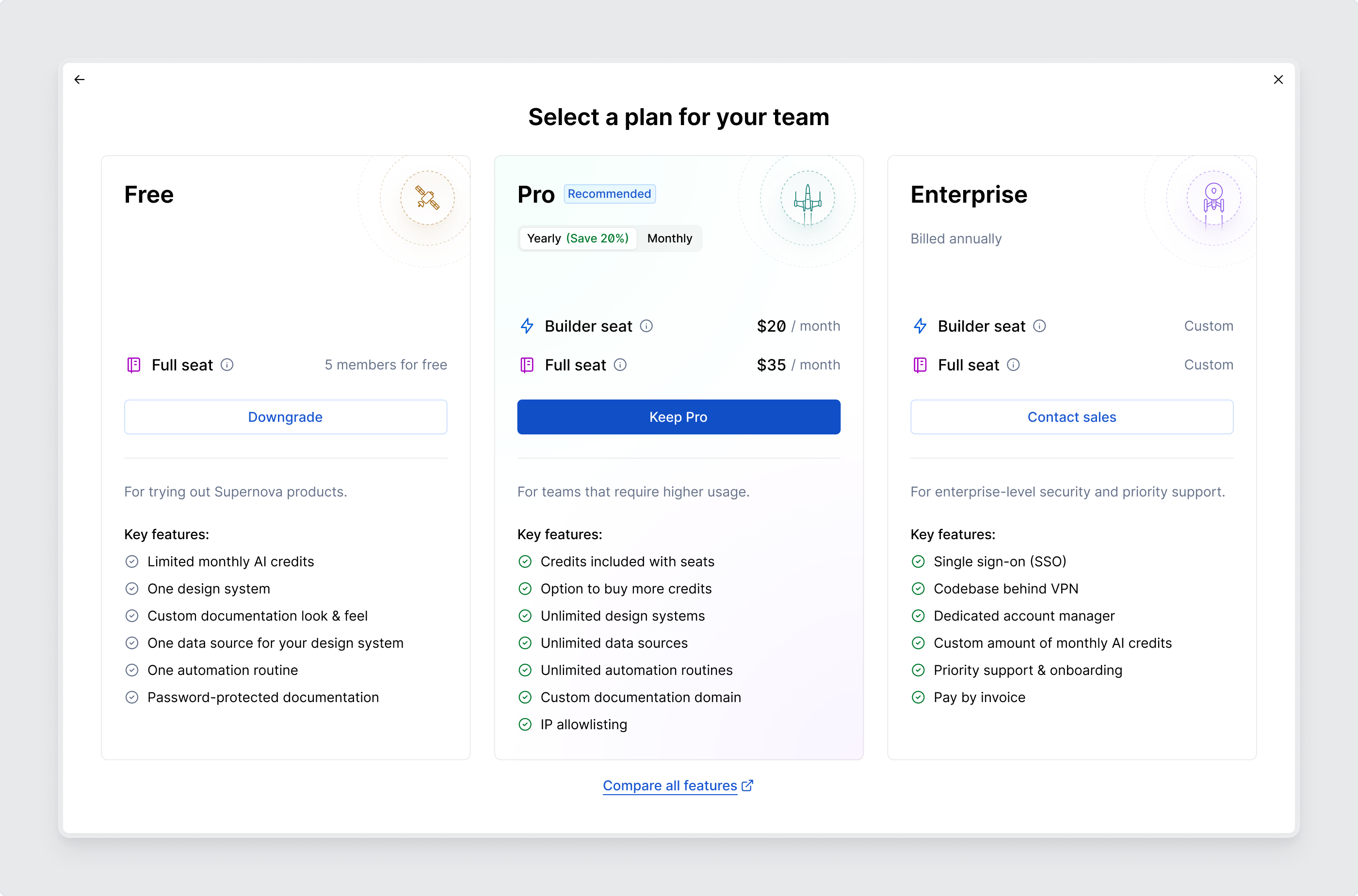The height and width of the screenshot is (896, 1358).
Task: Click the back arrow icon
Action: point(80,80)
